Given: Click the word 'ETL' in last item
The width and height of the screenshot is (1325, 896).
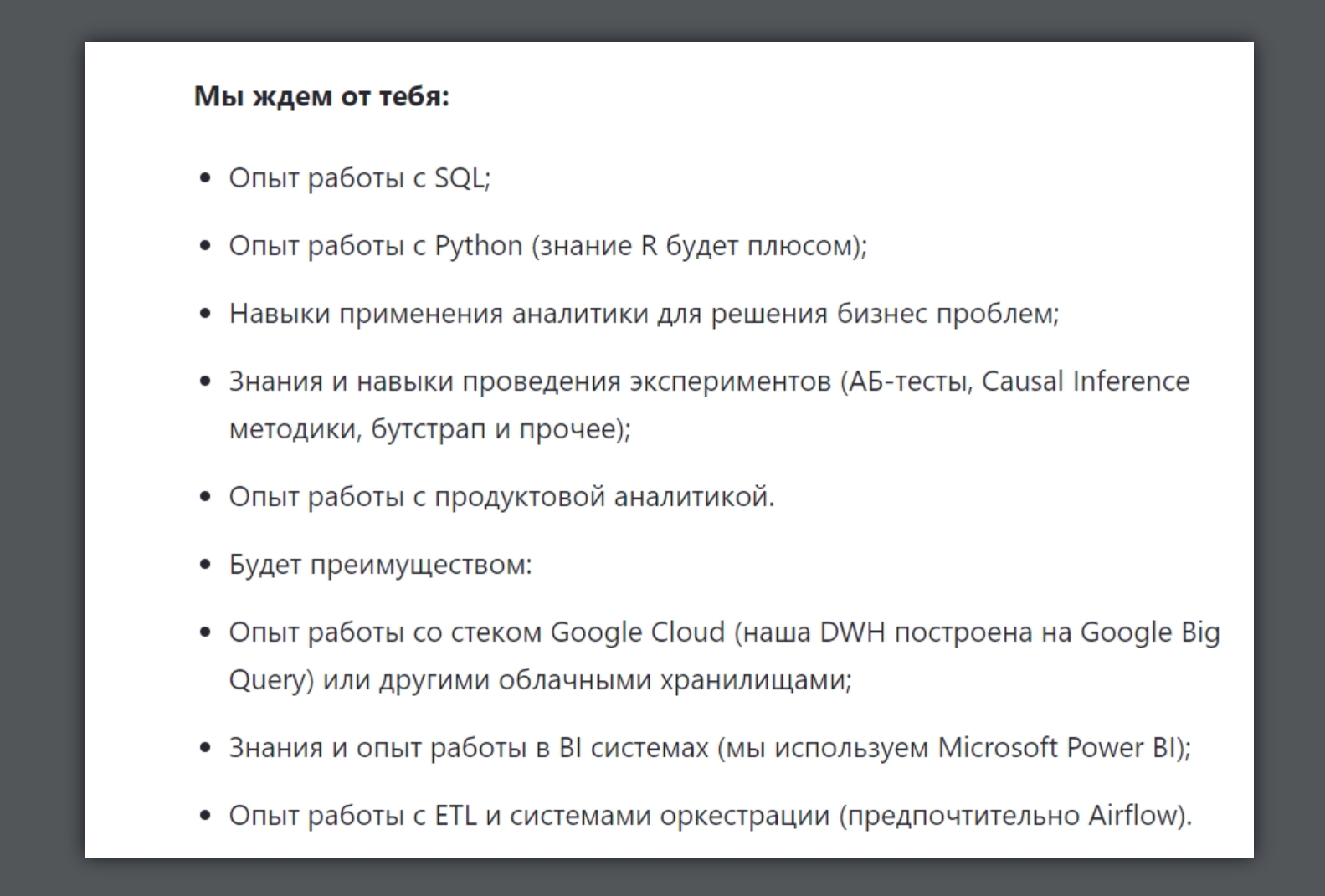Looking at the screenshot, I should point(455,816).
